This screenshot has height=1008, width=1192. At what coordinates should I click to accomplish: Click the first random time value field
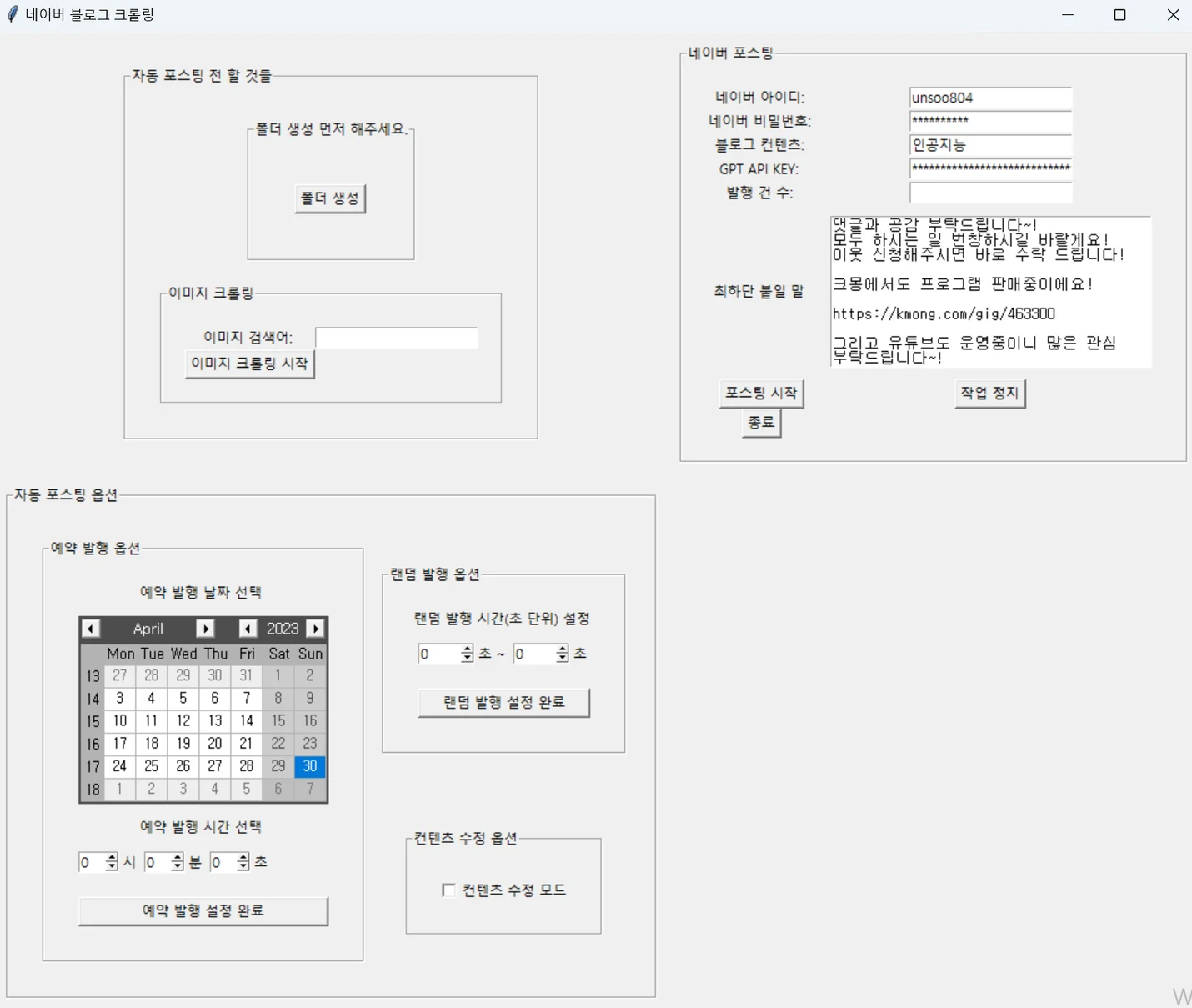[x=439, y=654]
